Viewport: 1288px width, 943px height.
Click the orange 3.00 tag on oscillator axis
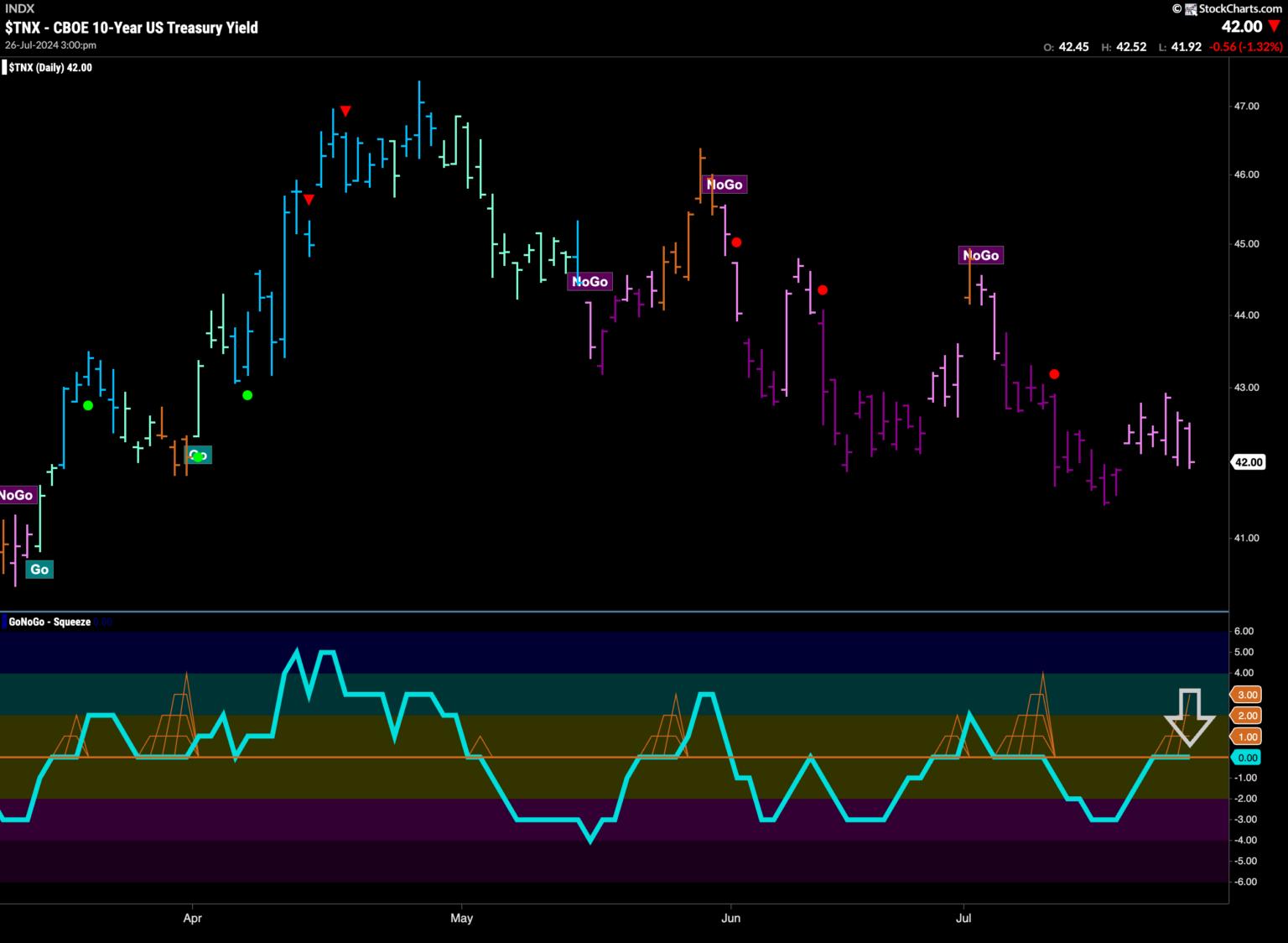pos(1247,695)
